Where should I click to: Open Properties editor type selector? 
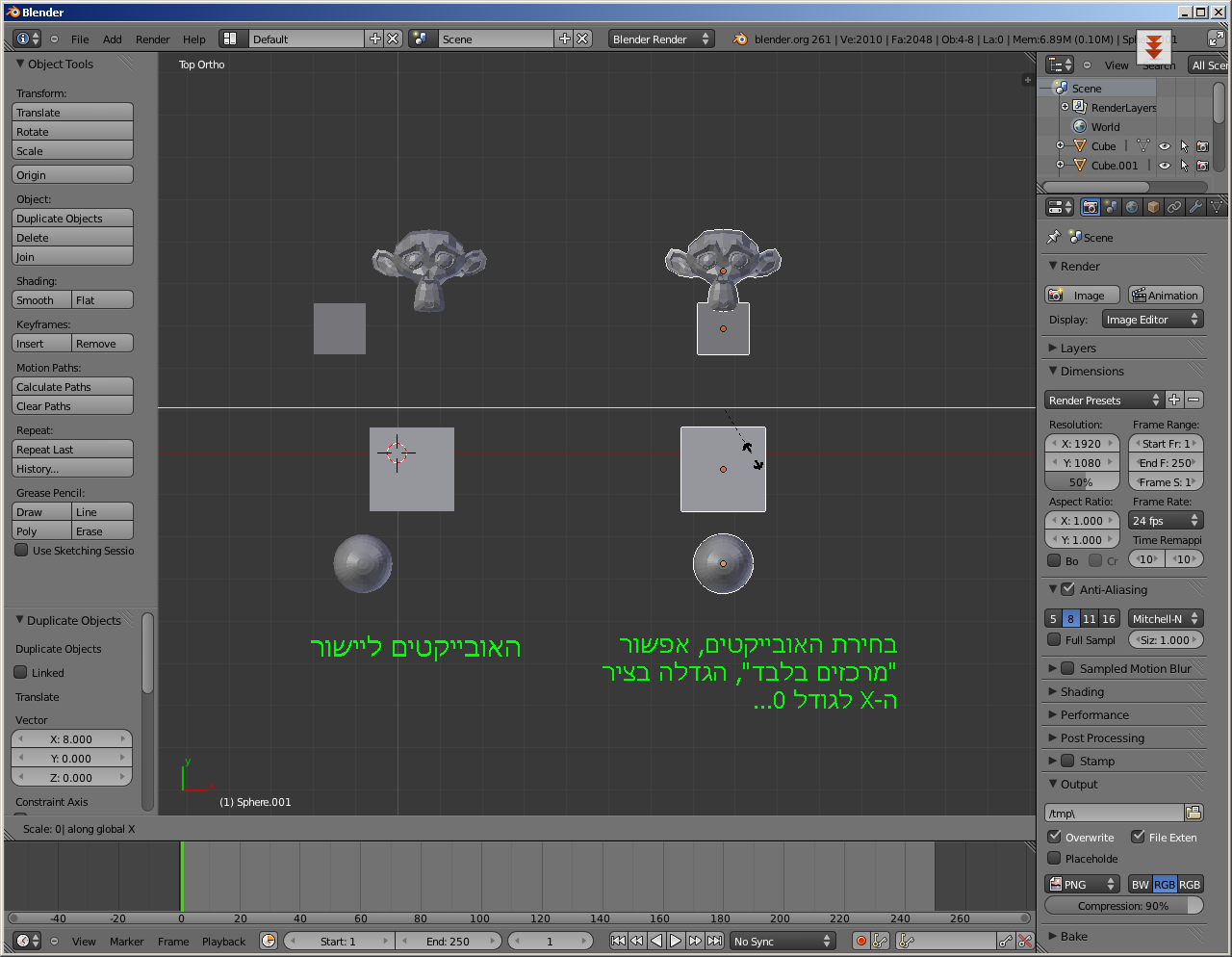pyautogui.click(x=1060, y=207)
